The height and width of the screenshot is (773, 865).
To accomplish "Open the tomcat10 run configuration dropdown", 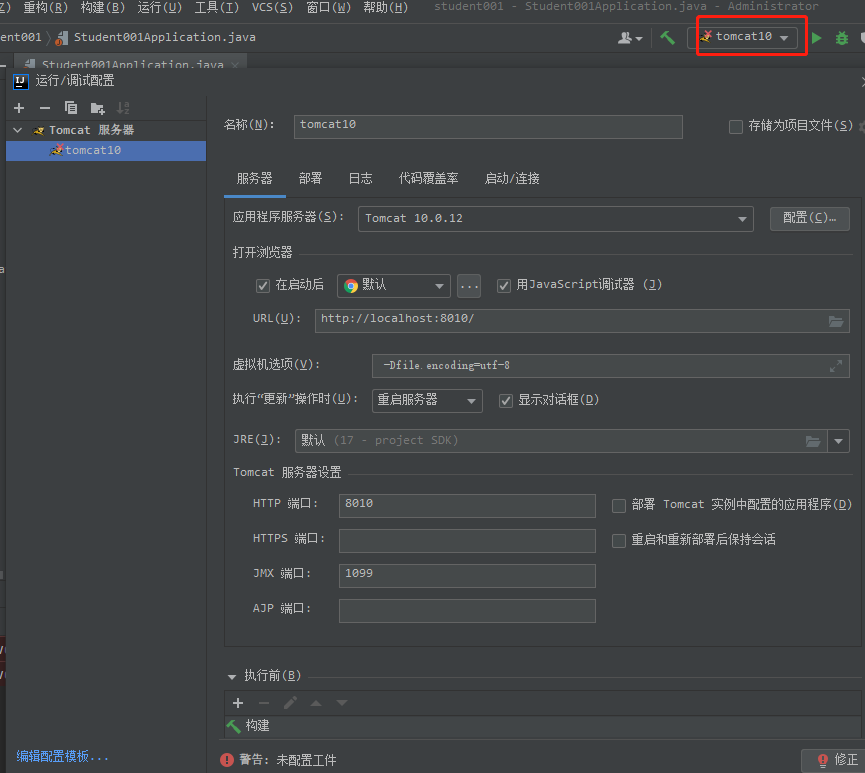I will [x=743, y=38].
